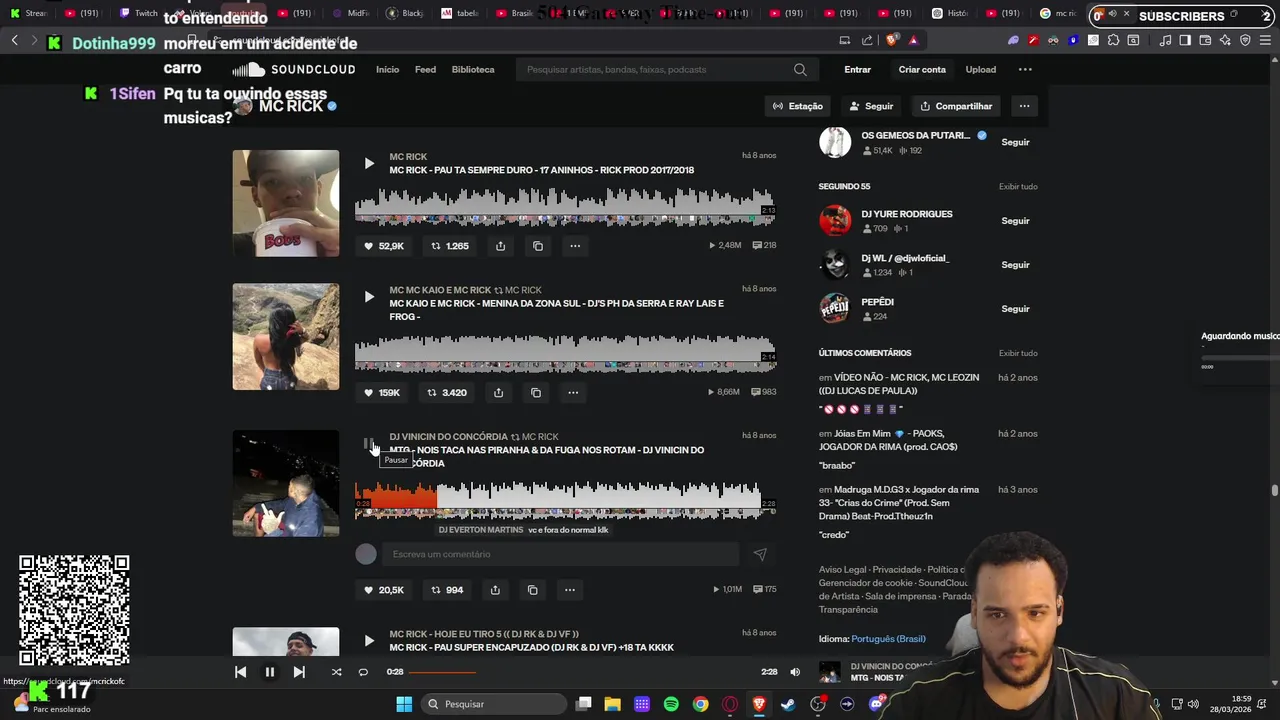The image size is (1280, 720).
Task: Open more options for PAU TA SEMPRE DURO
Action: [575, 245]
